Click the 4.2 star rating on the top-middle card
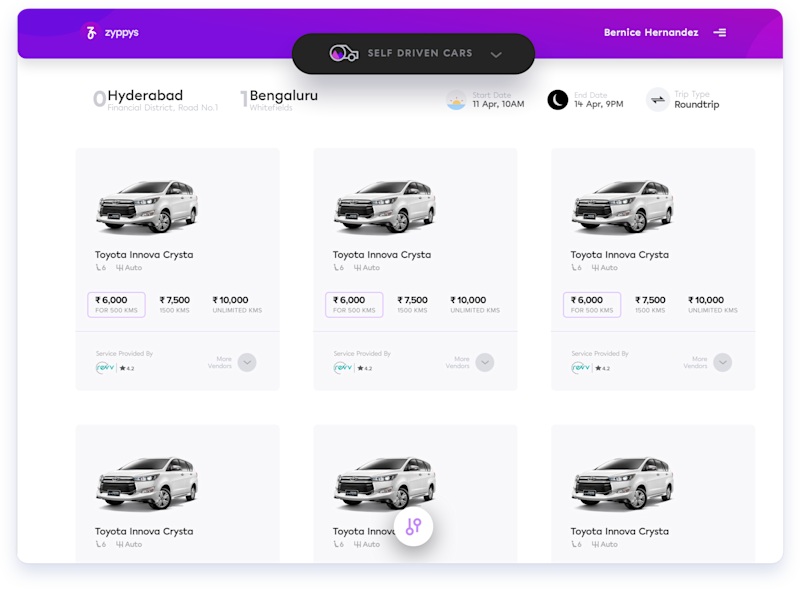 [x=365, y=368]
